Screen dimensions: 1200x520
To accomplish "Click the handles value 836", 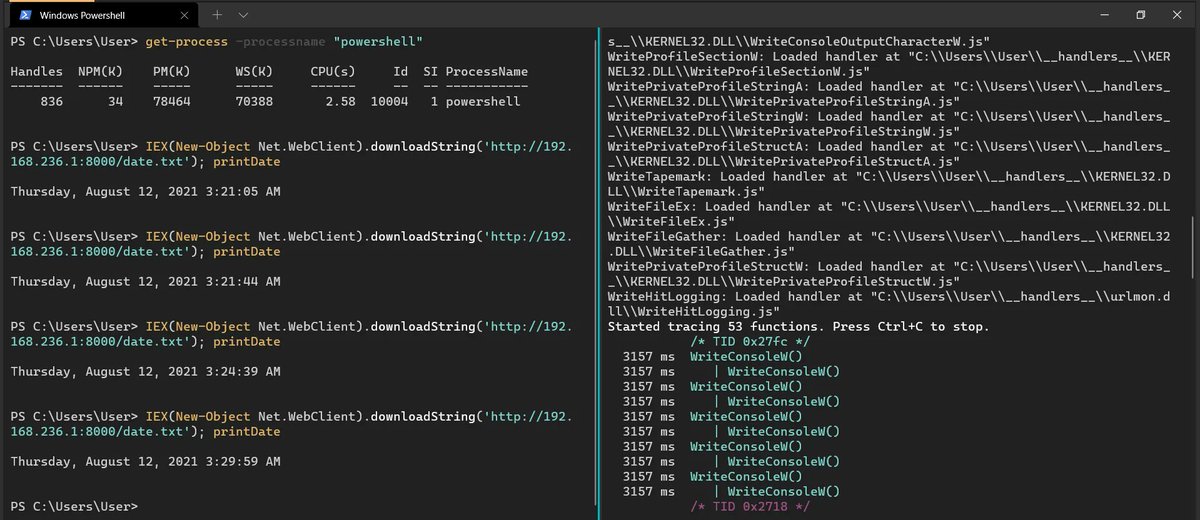I will 52,102.
